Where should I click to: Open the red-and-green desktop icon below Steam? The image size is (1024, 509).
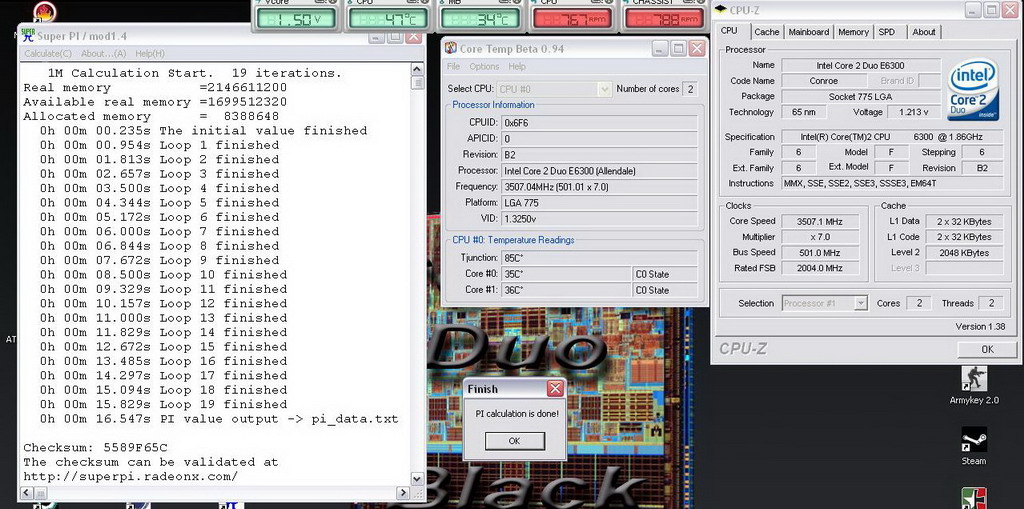(x=974, y=499)
